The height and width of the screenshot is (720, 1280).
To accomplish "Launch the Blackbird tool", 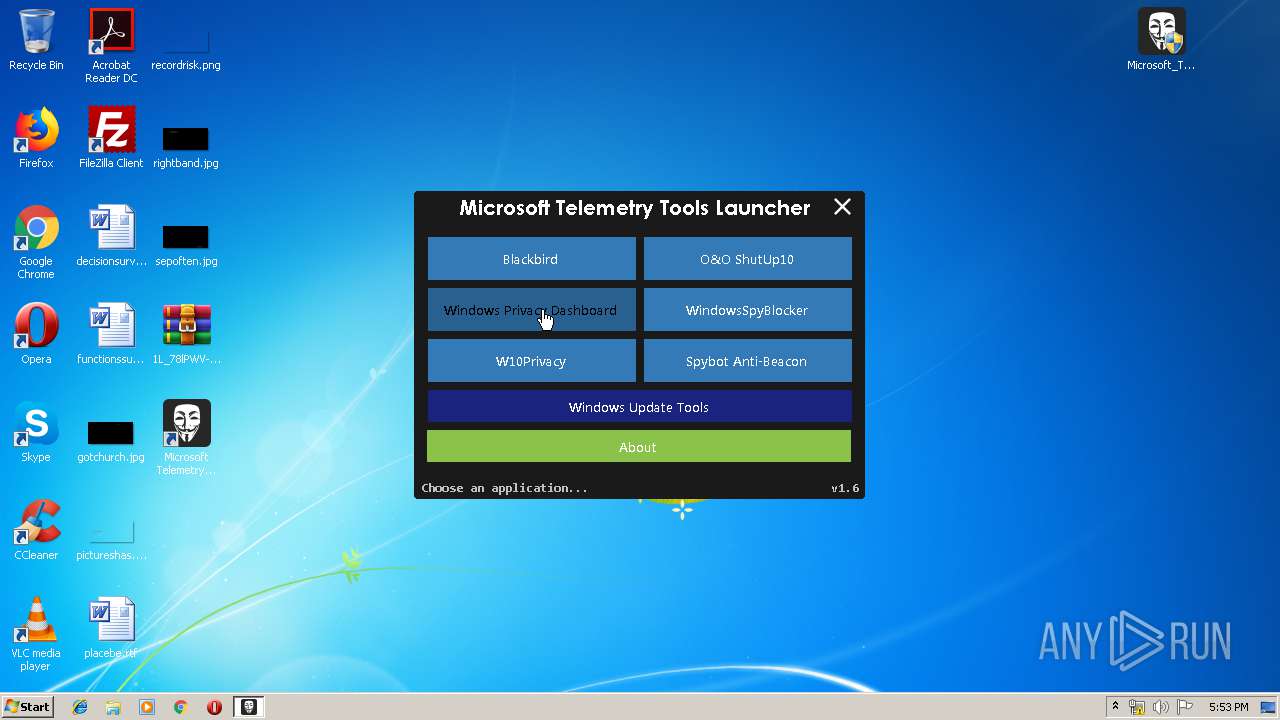I will [x=531, y=259].
